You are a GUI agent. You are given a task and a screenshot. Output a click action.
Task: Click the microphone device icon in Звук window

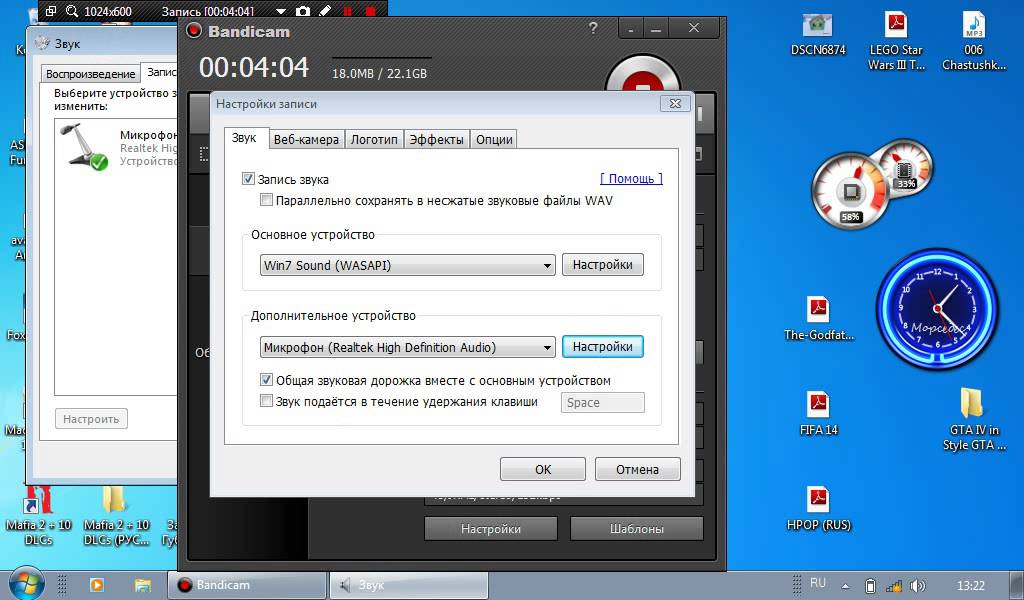(84, 147)
